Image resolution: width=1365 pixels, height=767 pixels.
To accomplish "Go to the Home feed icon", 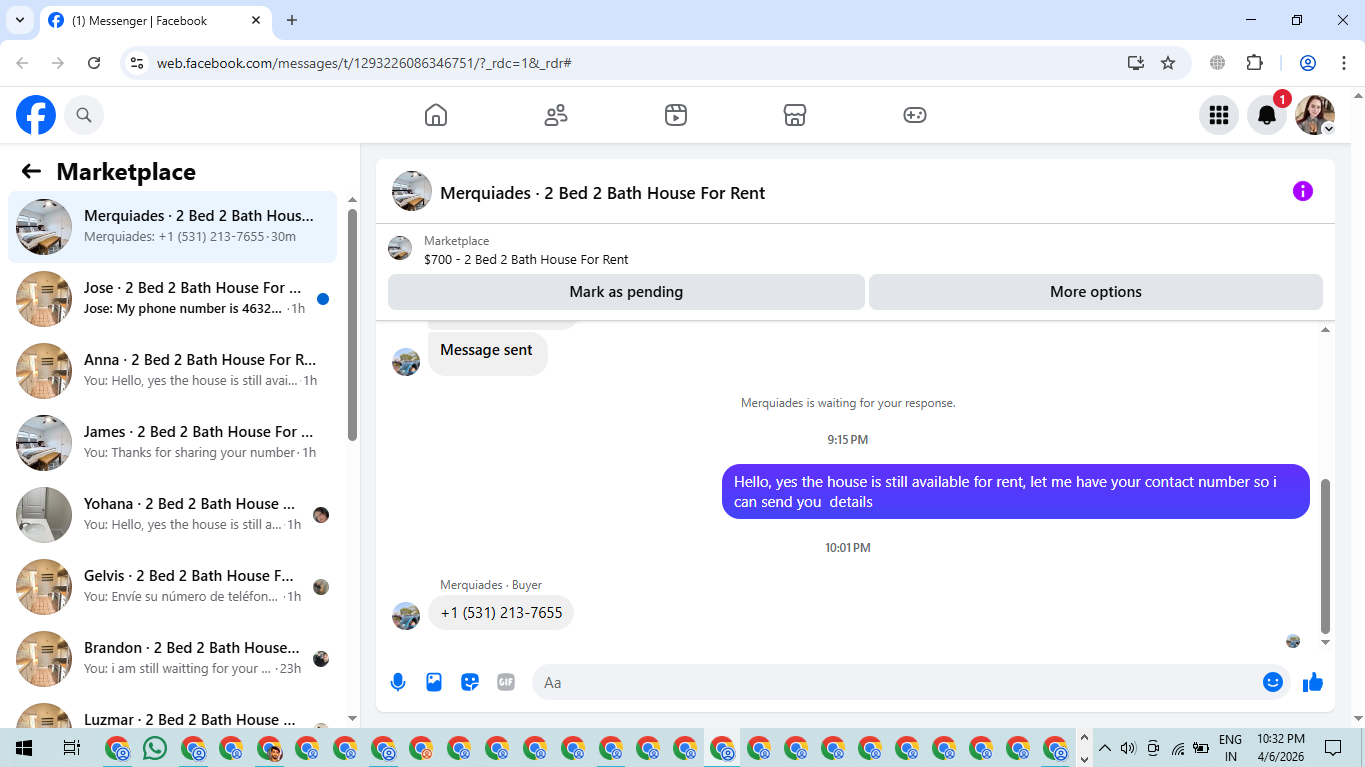I will click(436, 115).
